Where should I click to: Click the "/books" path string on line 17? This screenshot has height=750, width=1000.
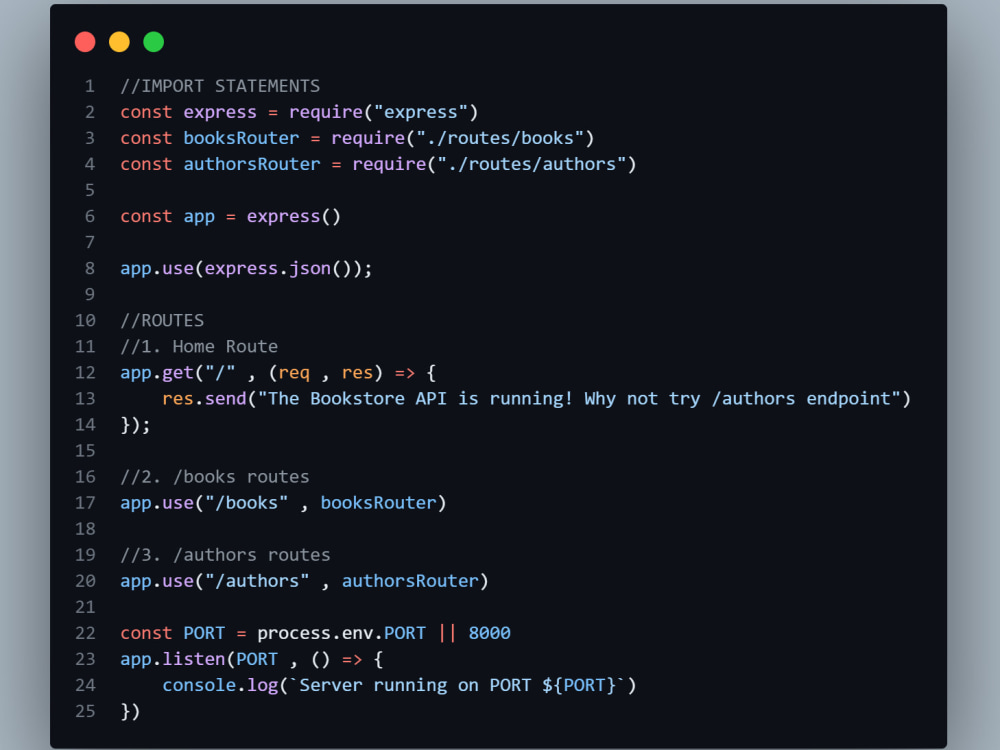[x=246, y=503]
